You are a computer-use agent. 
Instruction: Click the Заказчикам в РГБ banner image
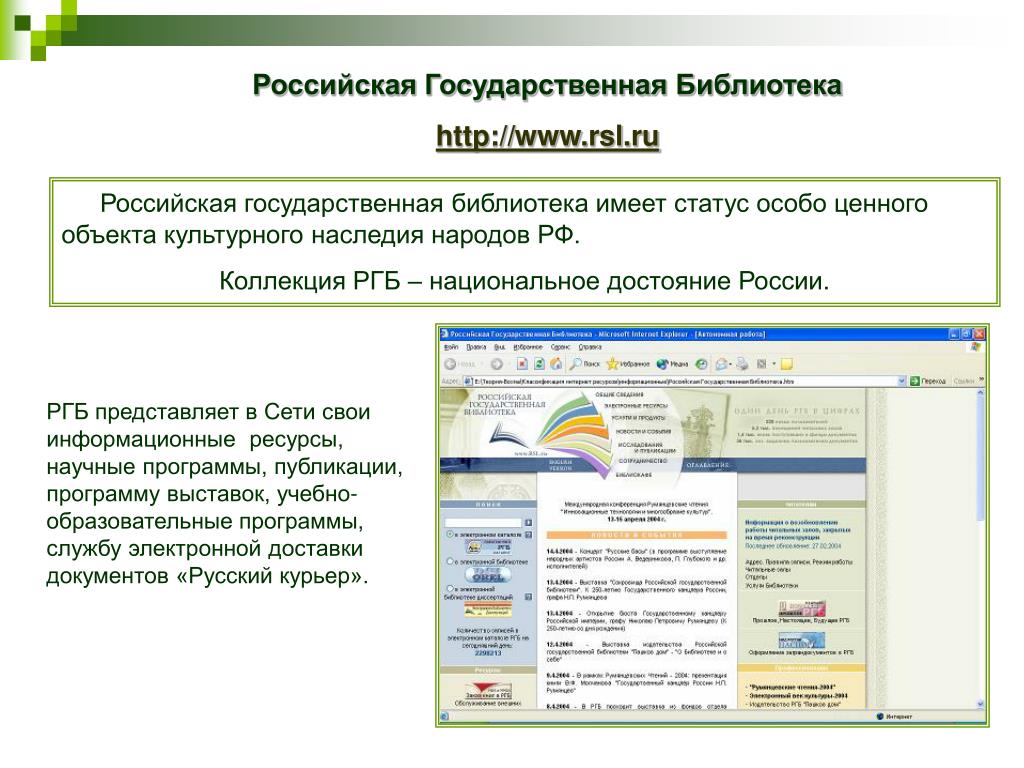pyautogui.click(x=488, y=690)
